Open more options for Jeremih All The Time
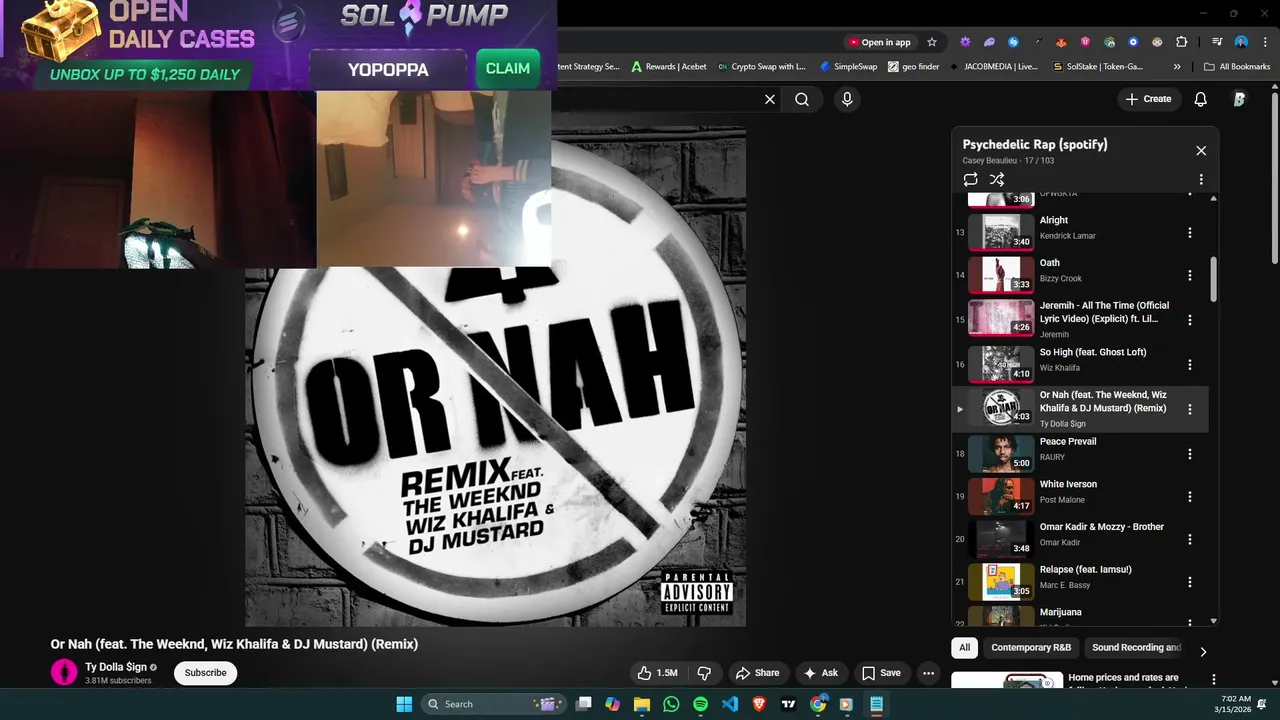This screenshot has width=1280, height=720. pos(1190,320)
